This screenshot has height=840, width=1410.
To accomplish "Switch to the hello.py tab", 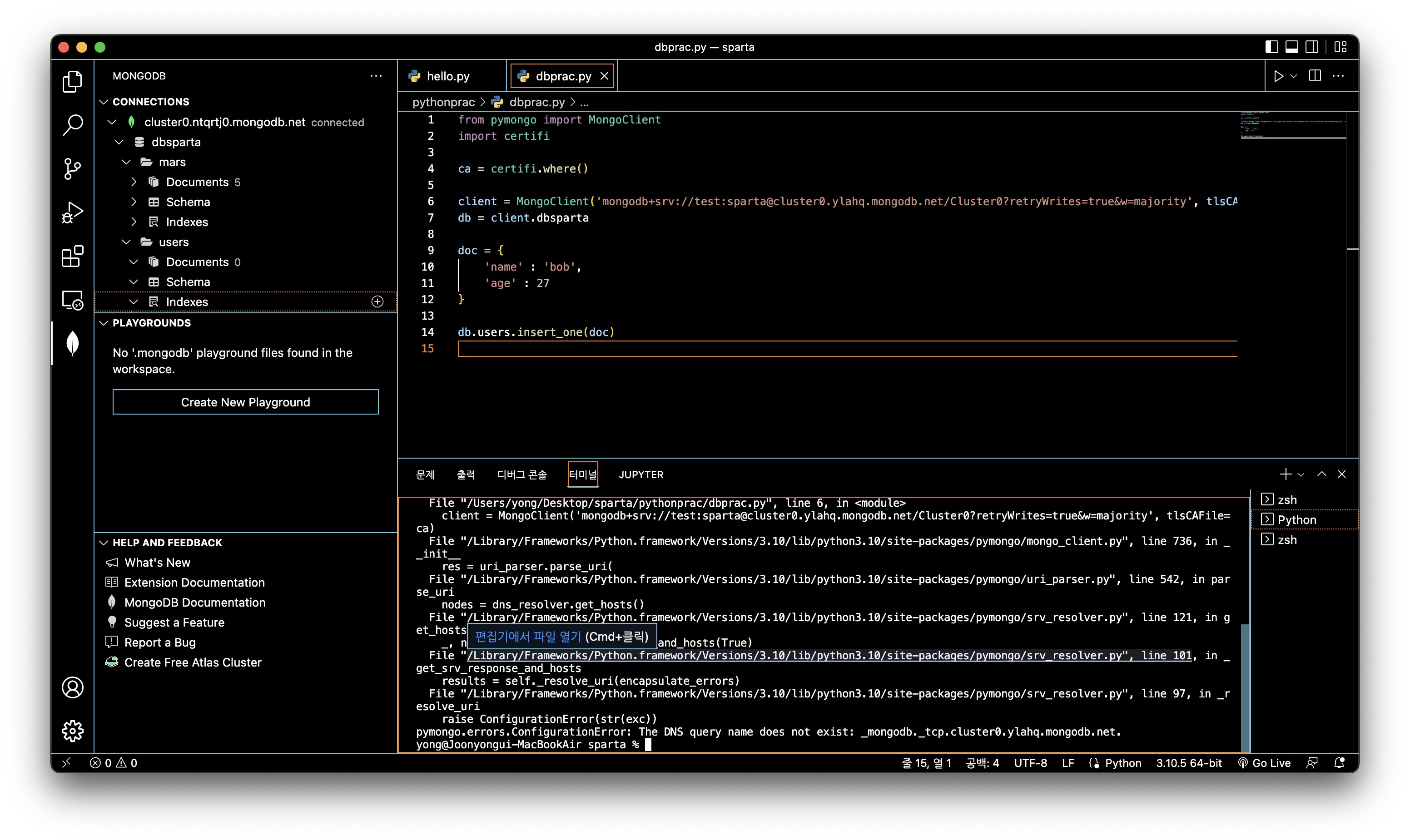I will point(447,76).
